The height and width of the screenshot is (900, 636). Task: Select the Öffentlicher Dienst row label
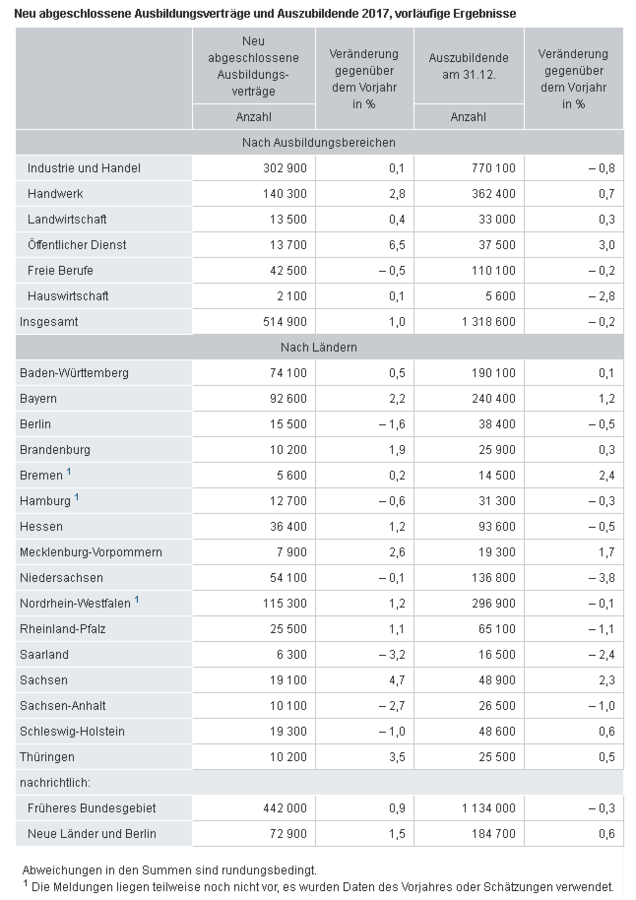77,245
